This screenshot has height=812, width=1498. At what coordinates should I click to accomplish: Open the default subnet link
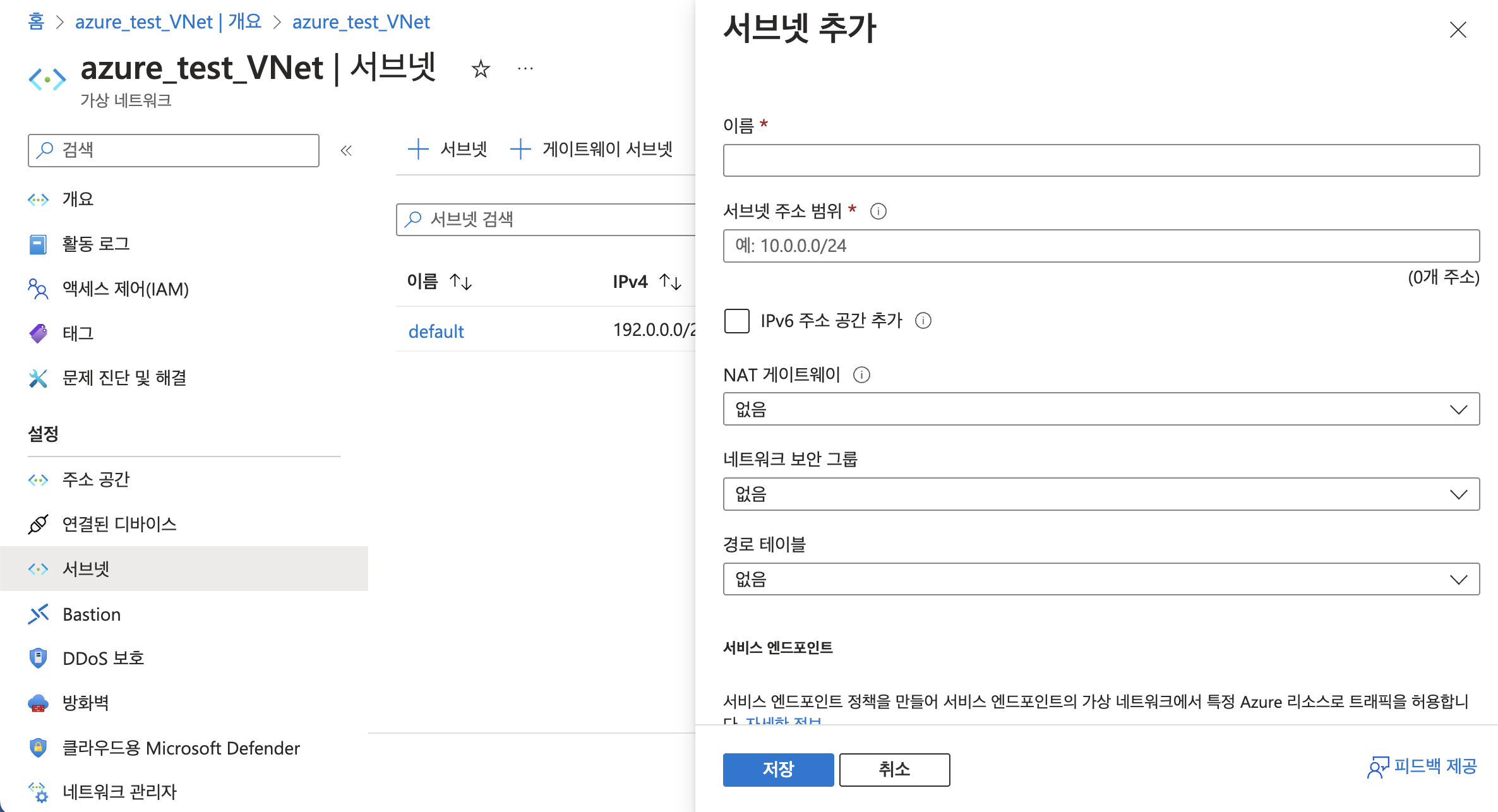pyautogui.click(x=436, y=331)
